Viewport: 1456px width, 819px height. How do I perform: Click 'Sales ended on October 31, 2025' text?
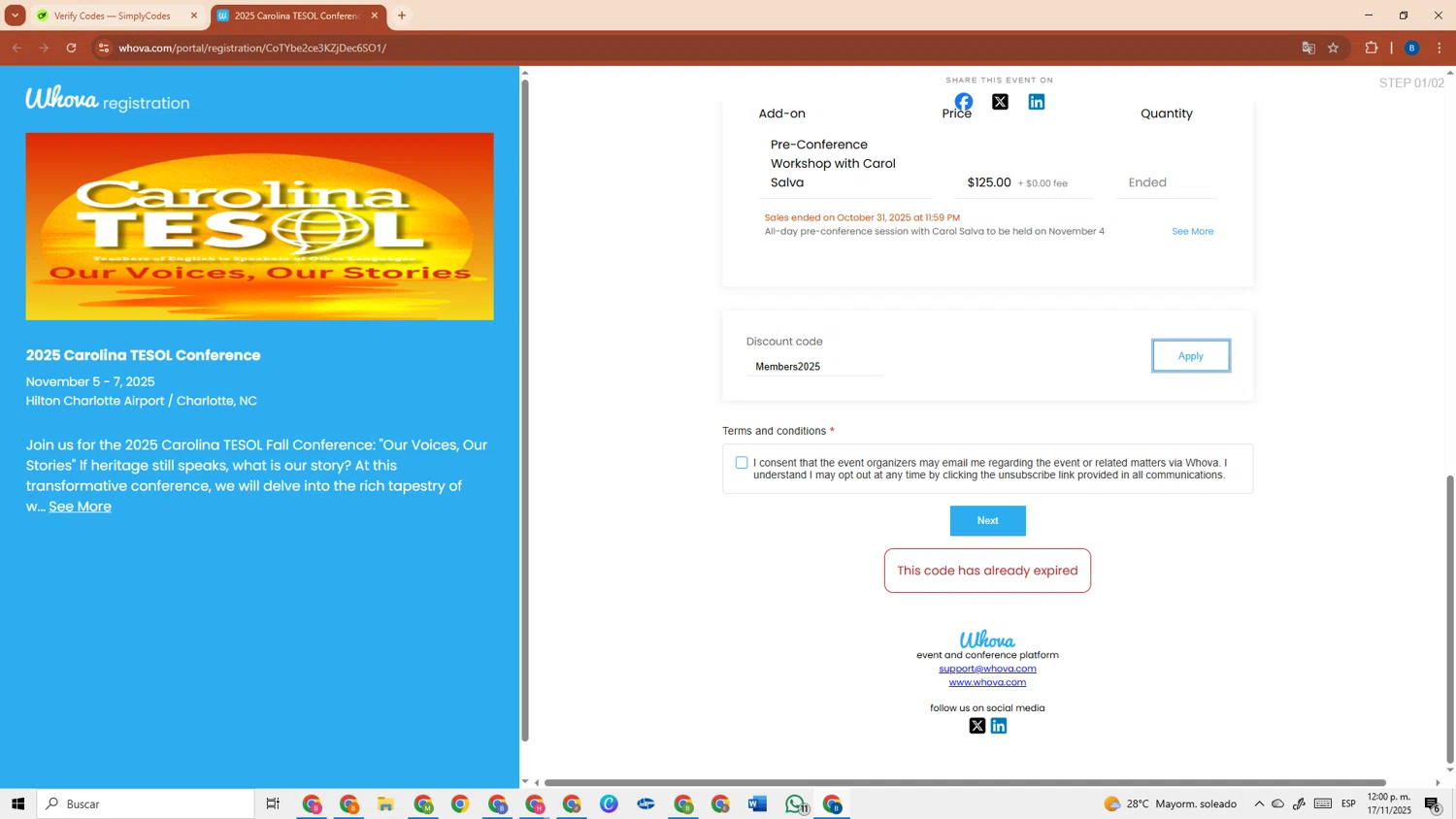[862, 217]
